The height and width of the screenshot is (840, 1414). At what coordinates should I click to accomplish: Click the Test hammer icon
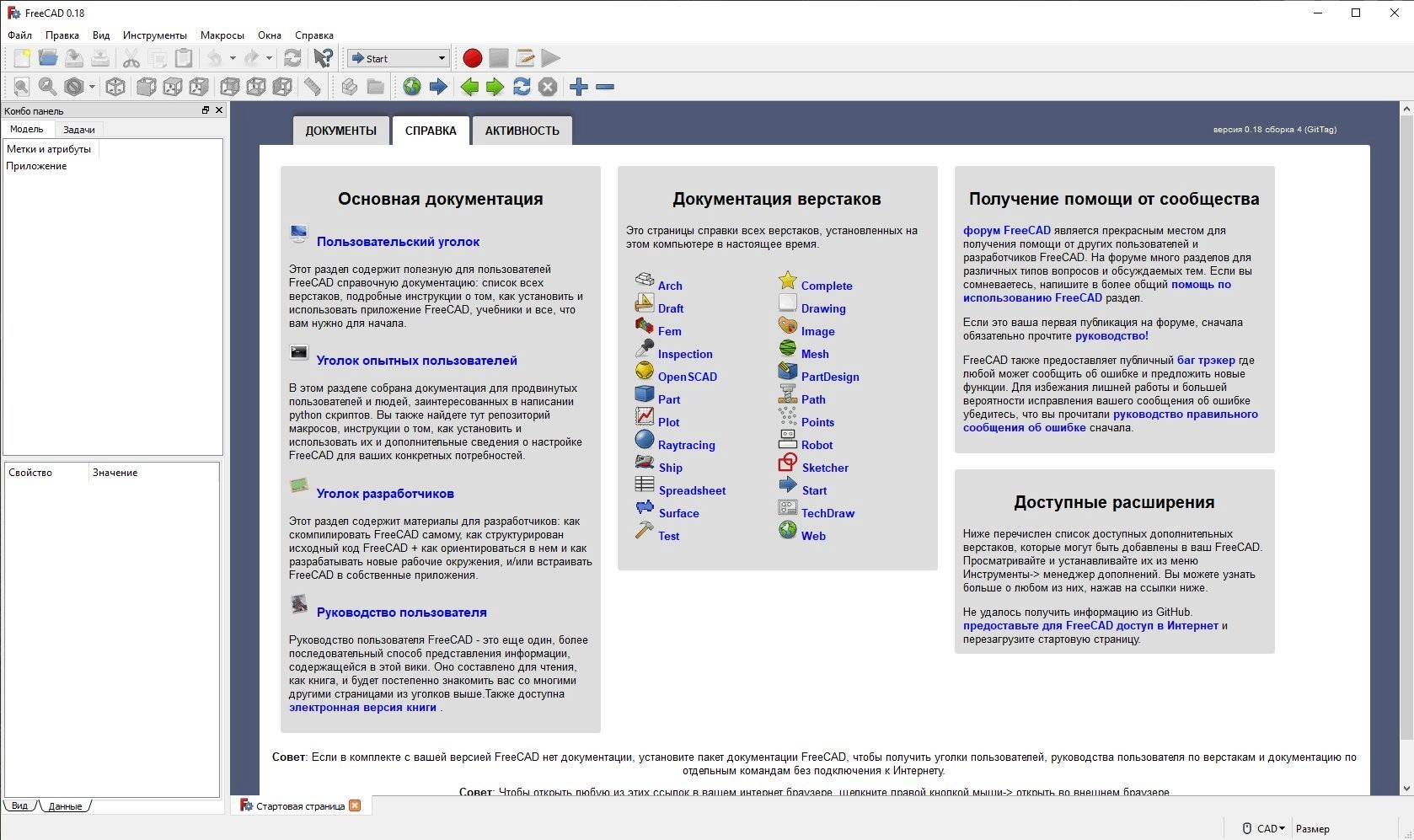point(645,530)
